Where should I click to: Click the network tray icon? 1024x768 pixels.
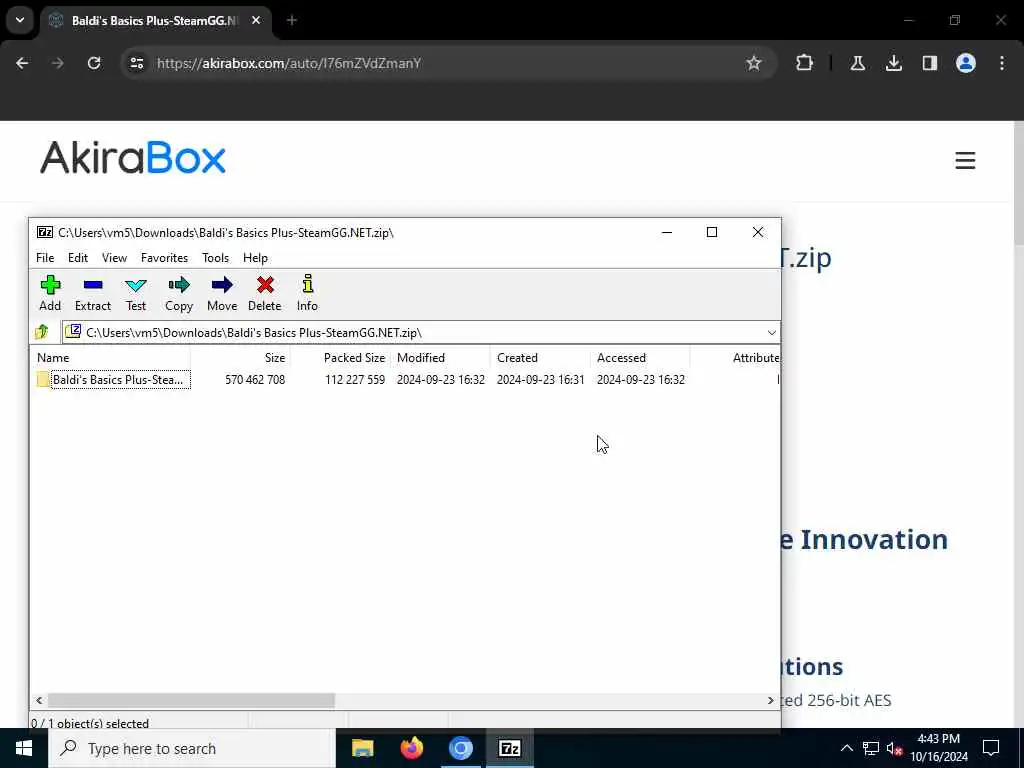tap(871, 748)
